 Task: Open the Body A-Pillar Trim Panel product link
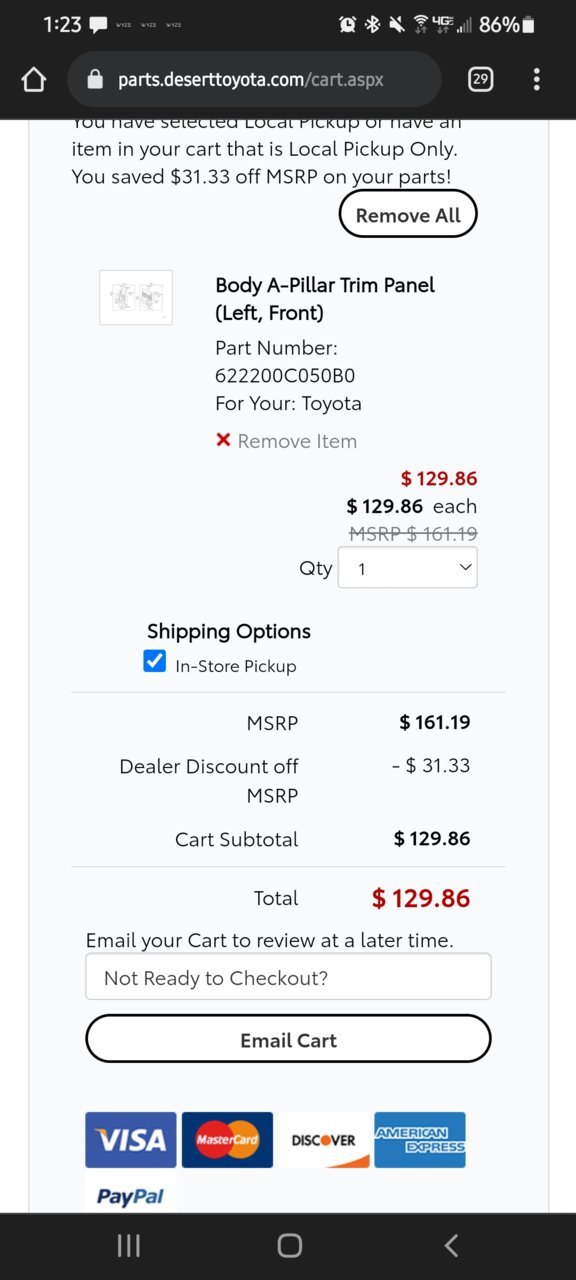(x=325, y=299)
